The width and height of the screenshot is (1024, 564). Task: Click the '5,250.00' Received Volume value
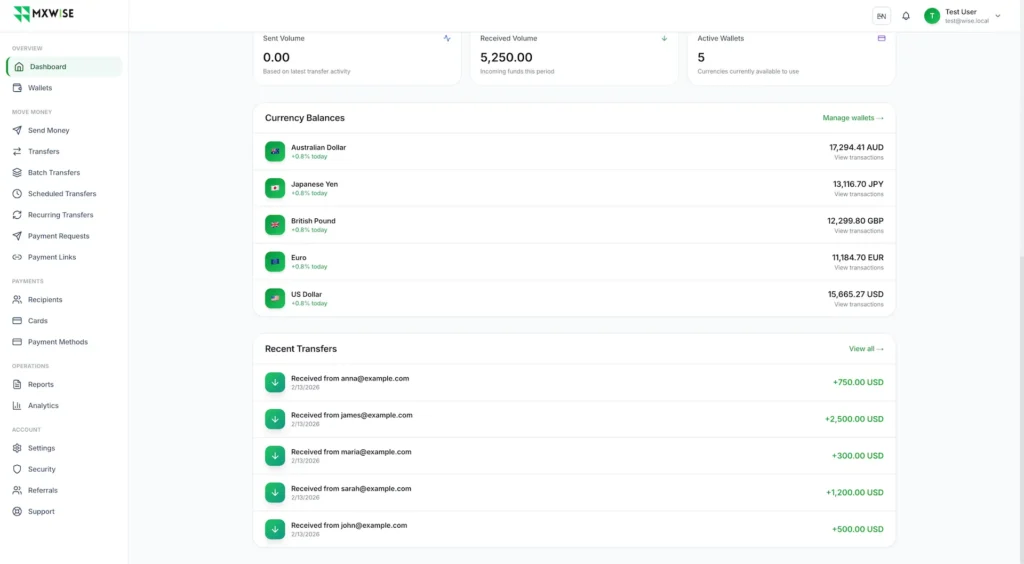point(506,57)
